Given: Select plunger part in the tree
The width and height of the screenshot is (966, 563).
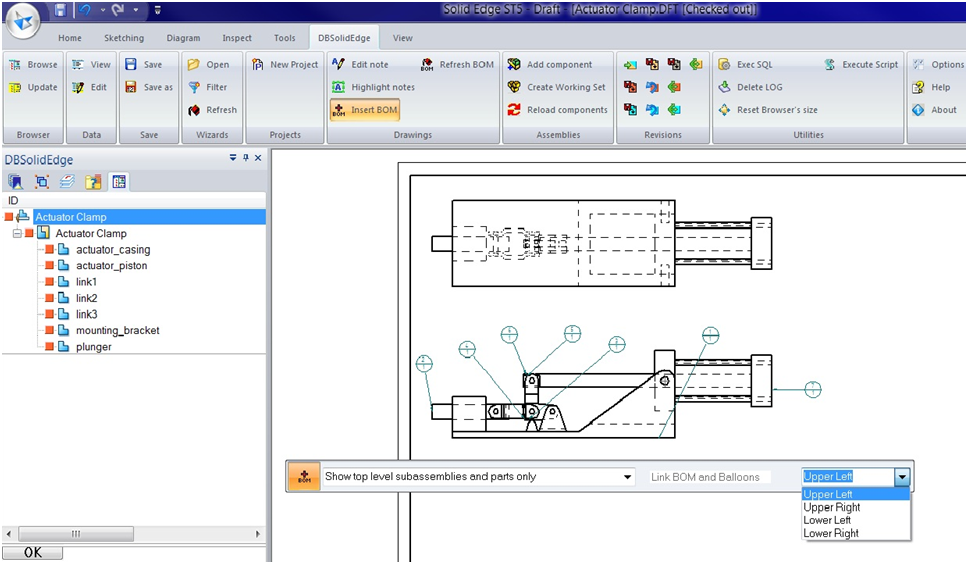Looking at the screenshot, I should [x=94, y=347].
